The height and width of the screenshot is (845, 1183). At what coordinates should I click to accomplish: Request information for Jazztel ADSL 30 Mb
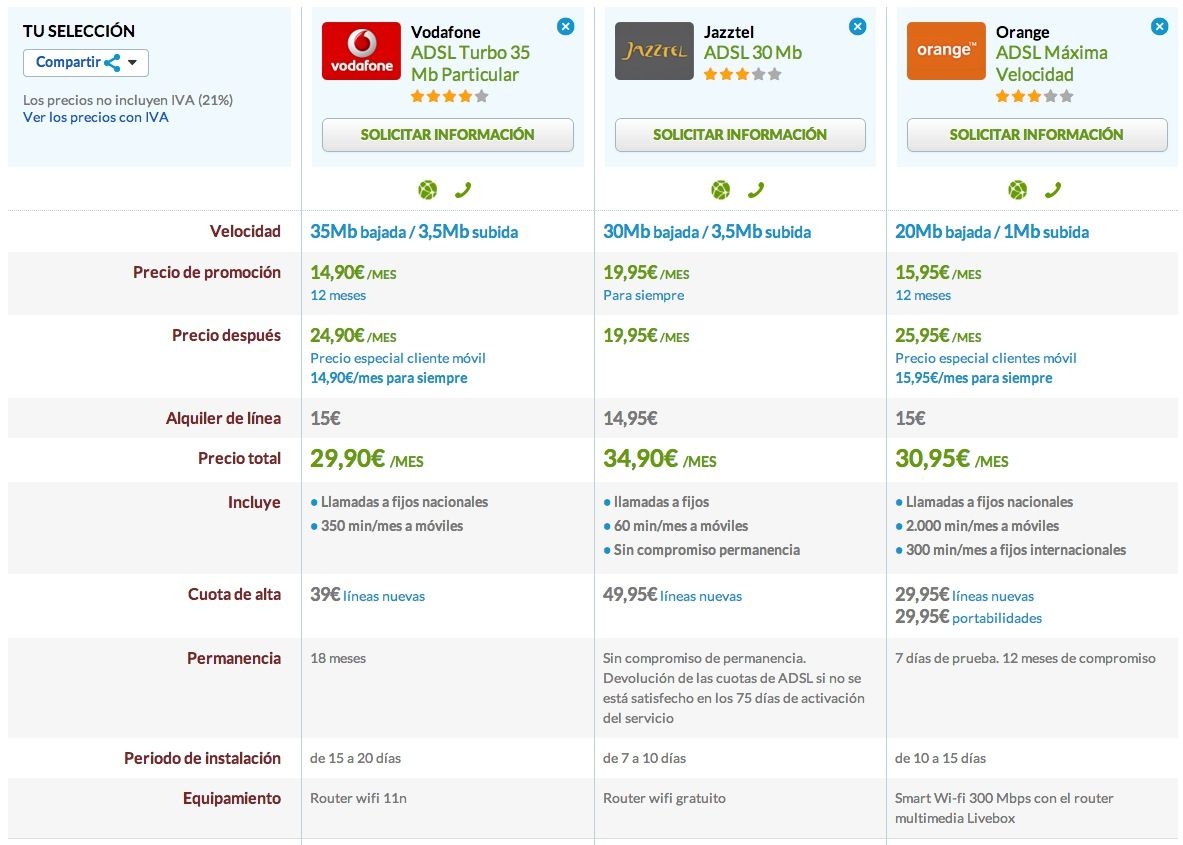pos(740,135)
